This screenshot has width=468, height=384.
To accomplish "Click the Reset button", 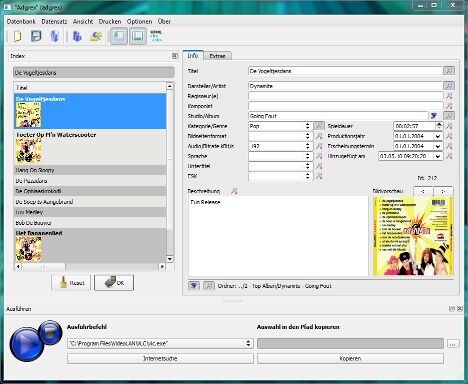I will pyautogui.click(x=71, y=283).
